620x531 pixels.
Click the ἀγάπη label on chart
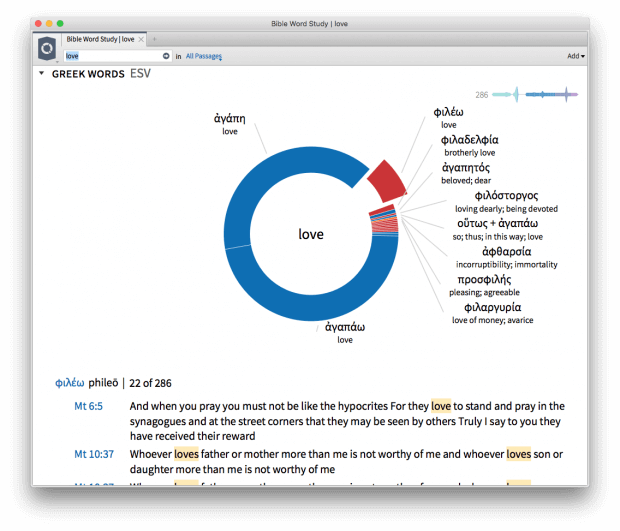point(230,117)
